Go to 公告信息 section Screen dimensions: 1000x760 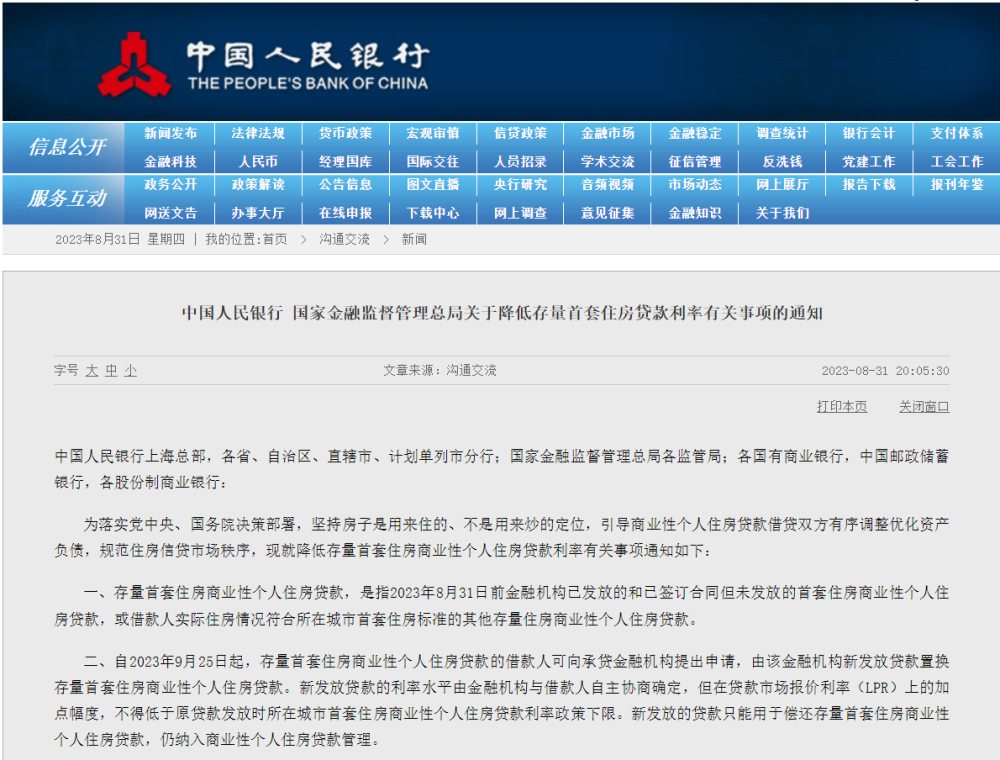coord(345,184)
